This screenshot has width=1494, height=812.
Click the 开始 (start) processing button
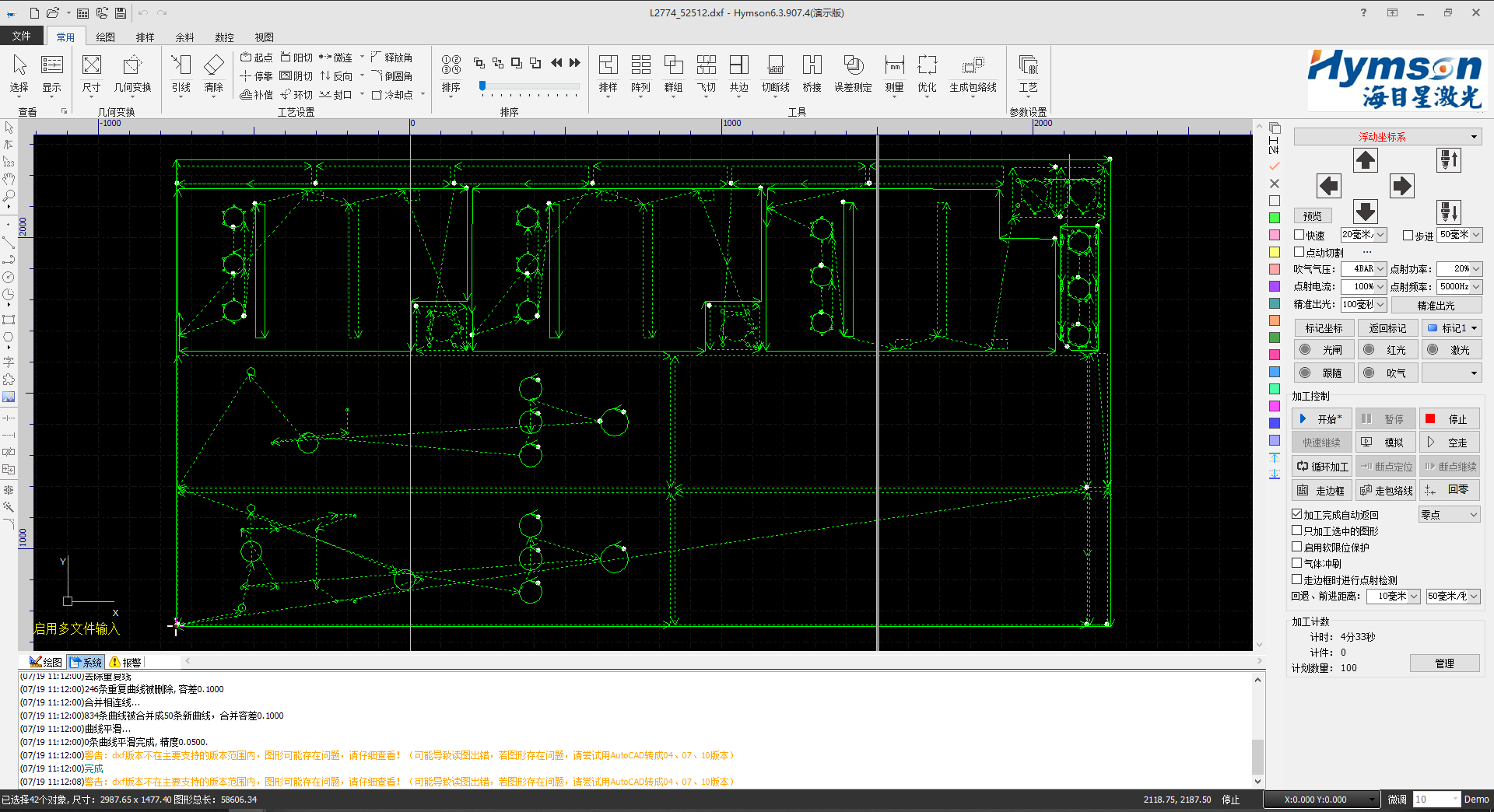pos(1322,419)
